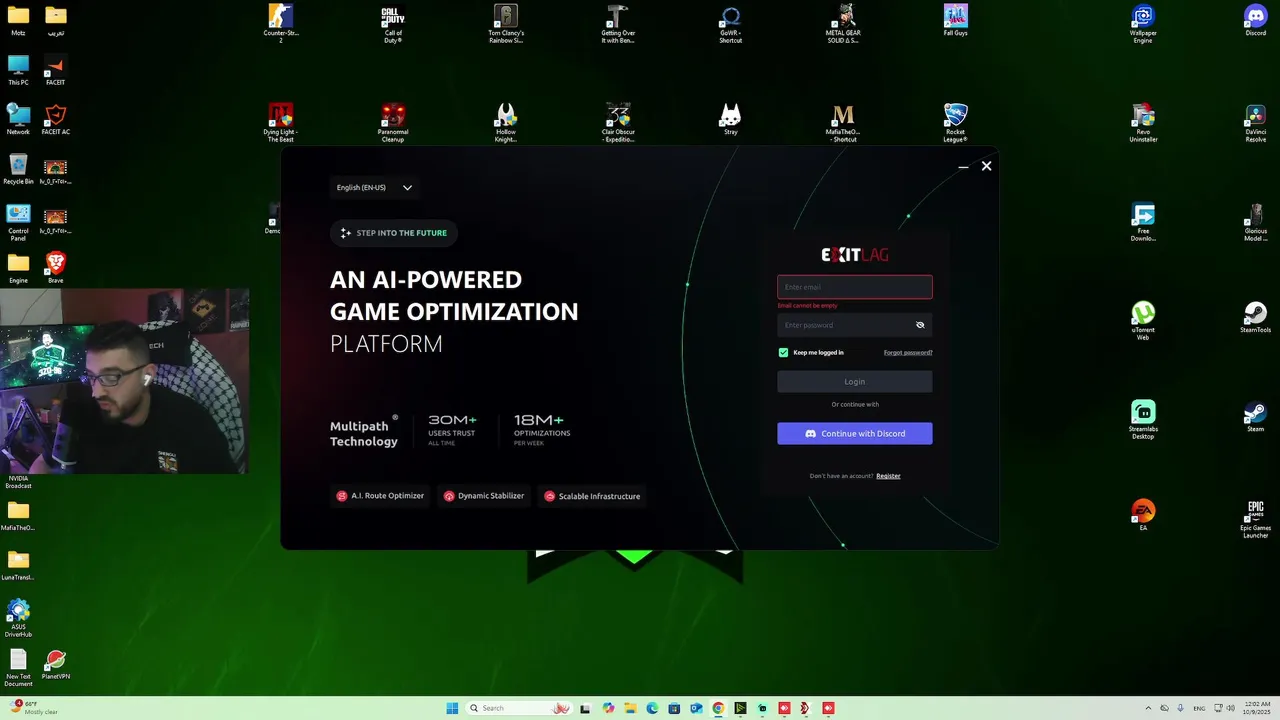Open Windows Start menu

(452, 708)
